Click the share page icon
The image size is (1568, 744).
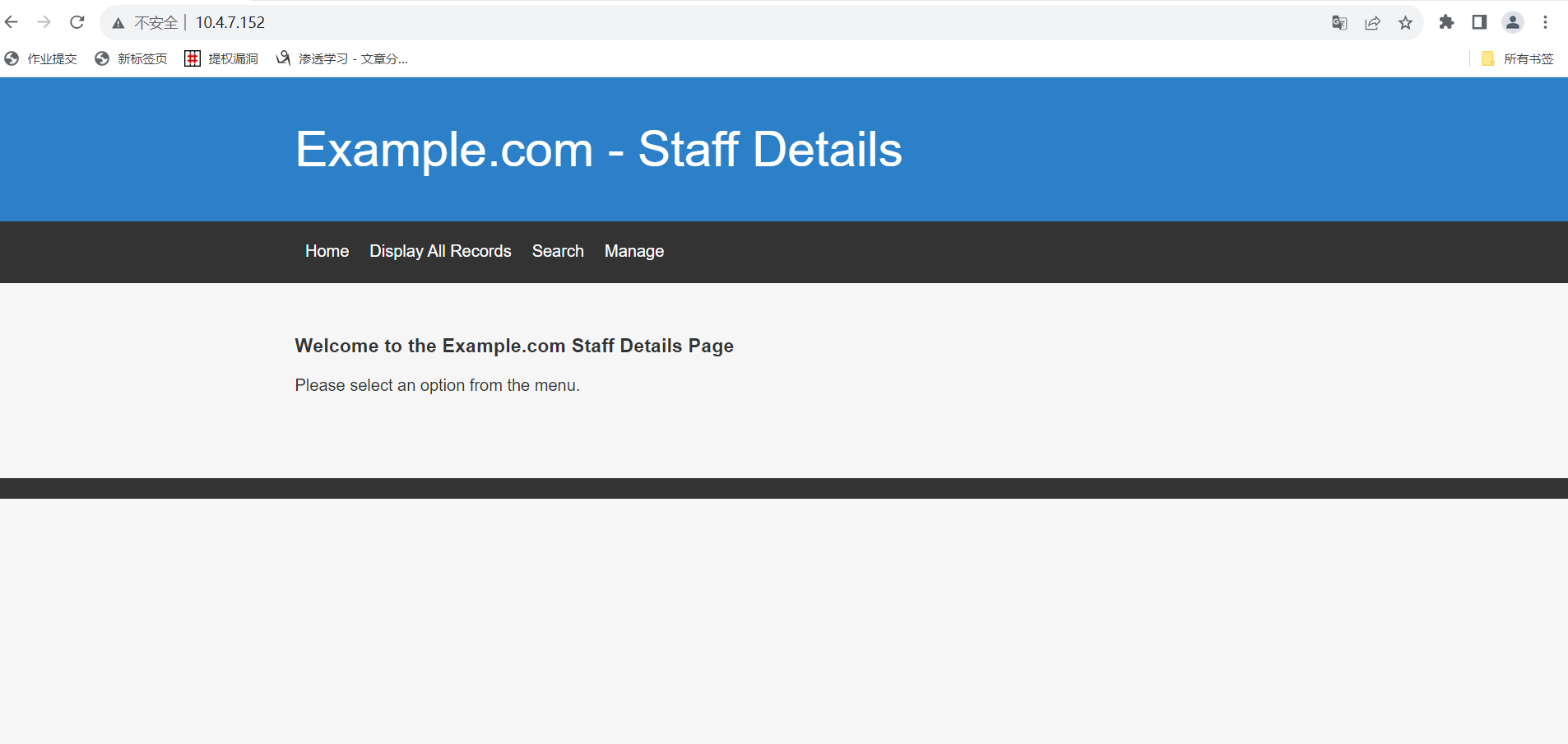pos(1372,23)
